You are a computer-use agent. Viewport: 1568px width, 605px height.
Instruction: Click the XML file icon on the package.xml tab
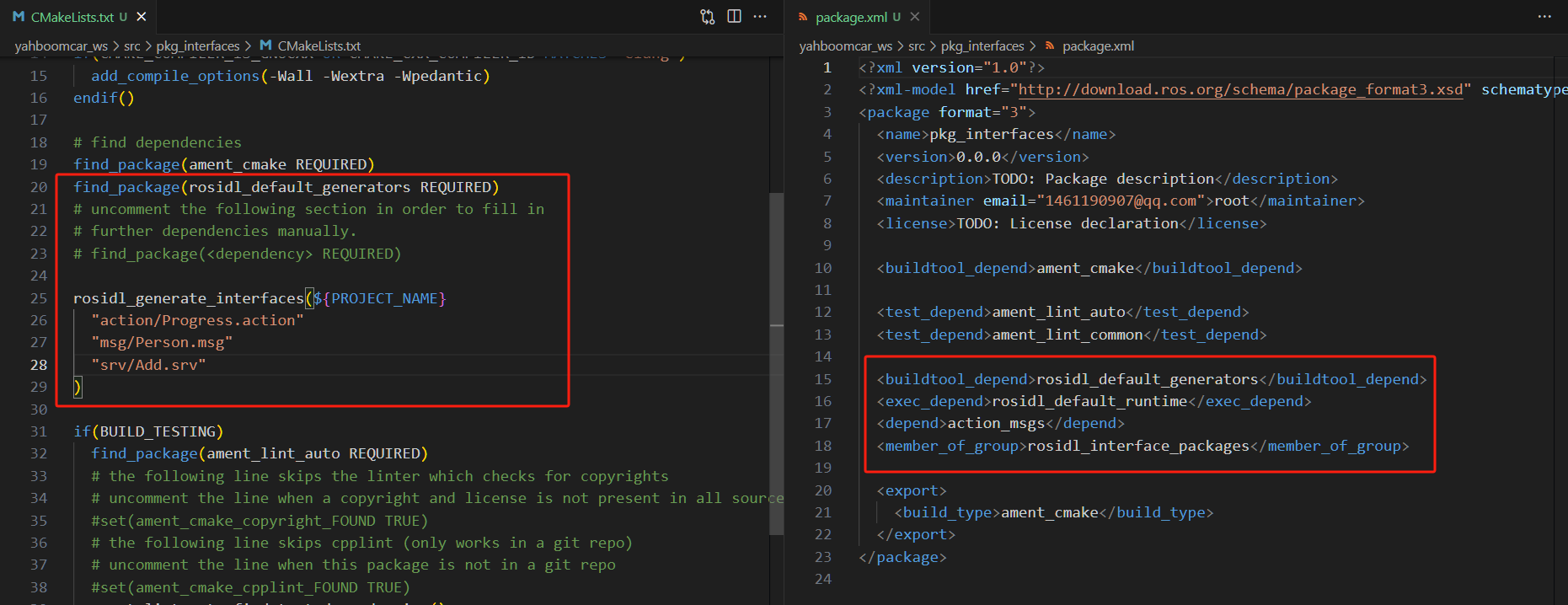803,17
